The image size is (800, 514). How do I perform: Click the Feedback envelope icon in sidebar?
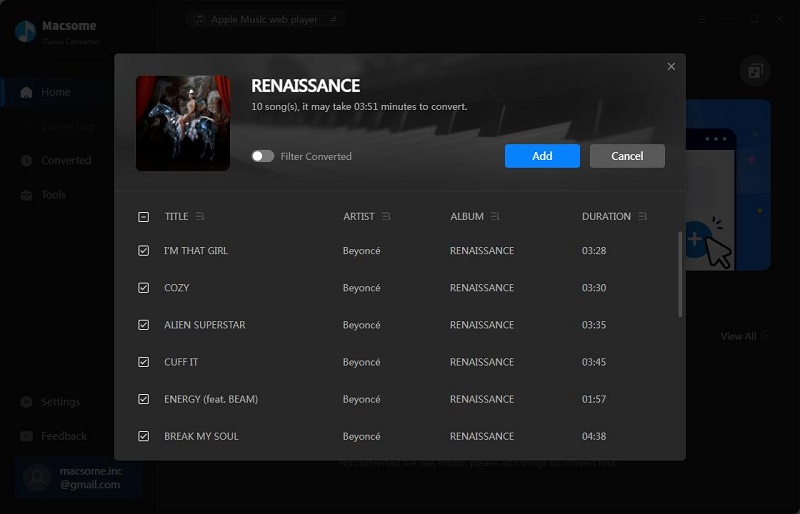coord(27,436)
